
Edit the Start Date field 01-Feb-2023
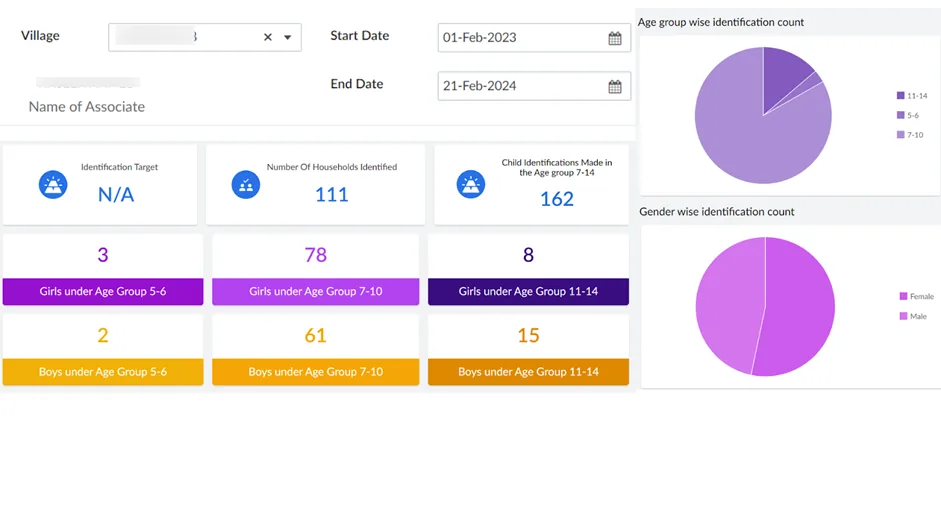pyautogui.click(x=534, y=37)
